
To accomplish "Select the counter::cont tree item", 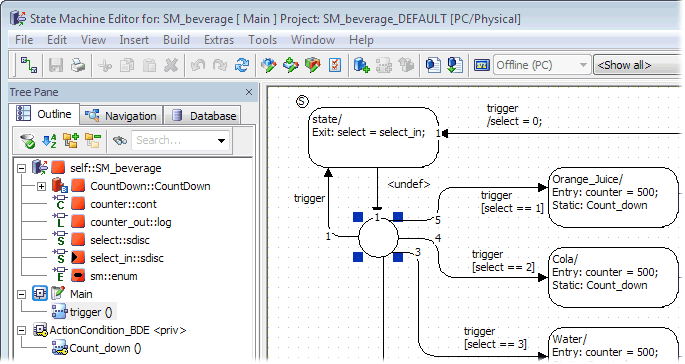I will coord(123,205).
